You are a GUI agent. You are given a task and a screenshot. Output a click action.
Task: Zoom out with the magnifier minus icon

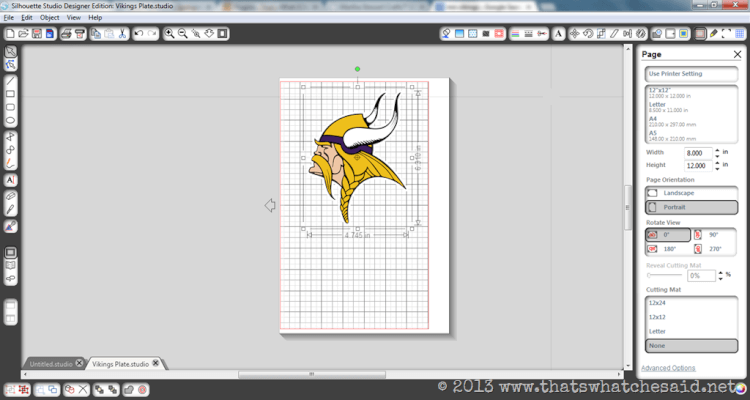[x=182, y=33]
